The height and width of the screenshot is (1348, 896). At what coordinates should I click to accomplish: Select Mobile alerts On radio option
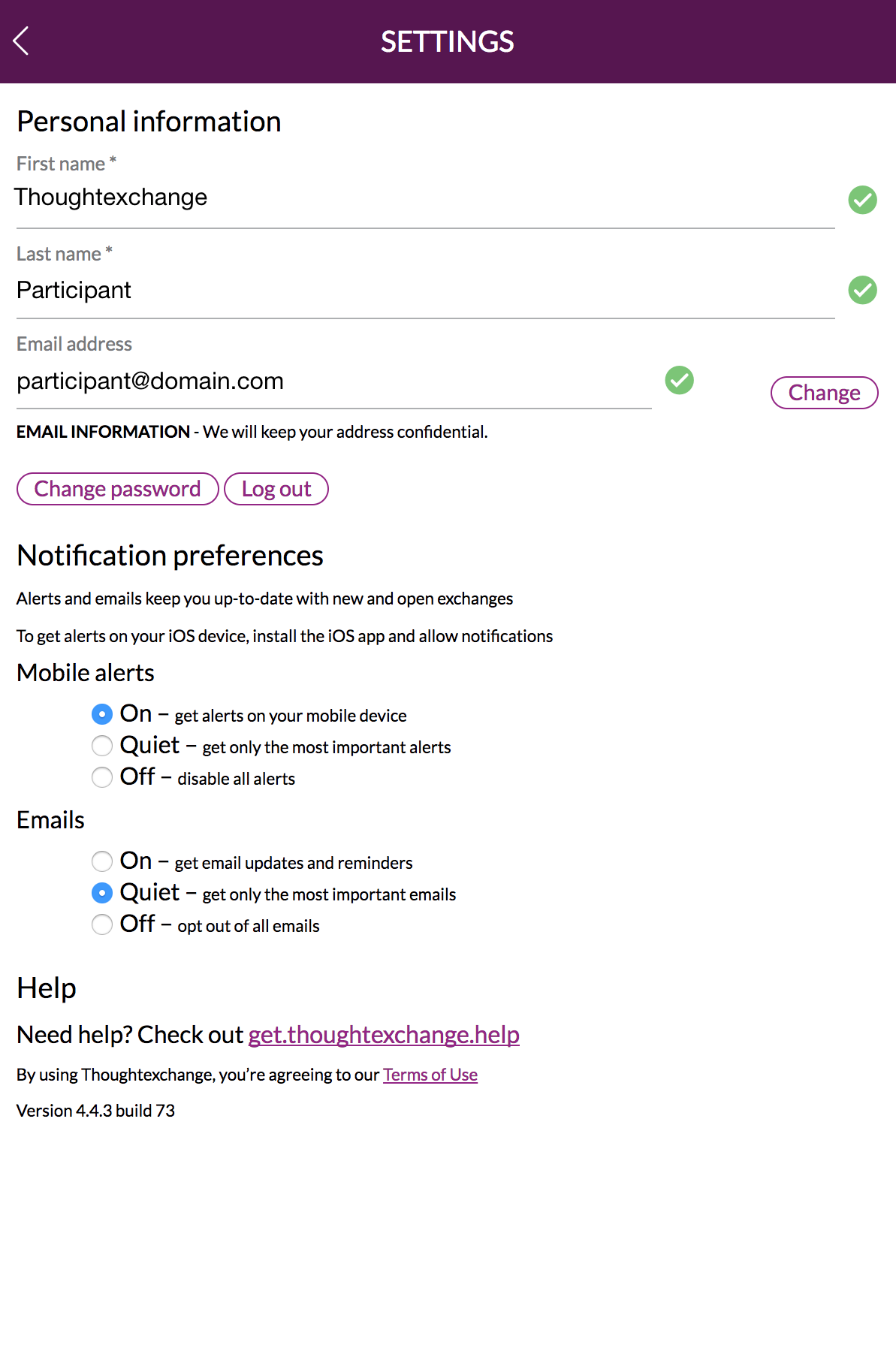[x=102, y=714]
